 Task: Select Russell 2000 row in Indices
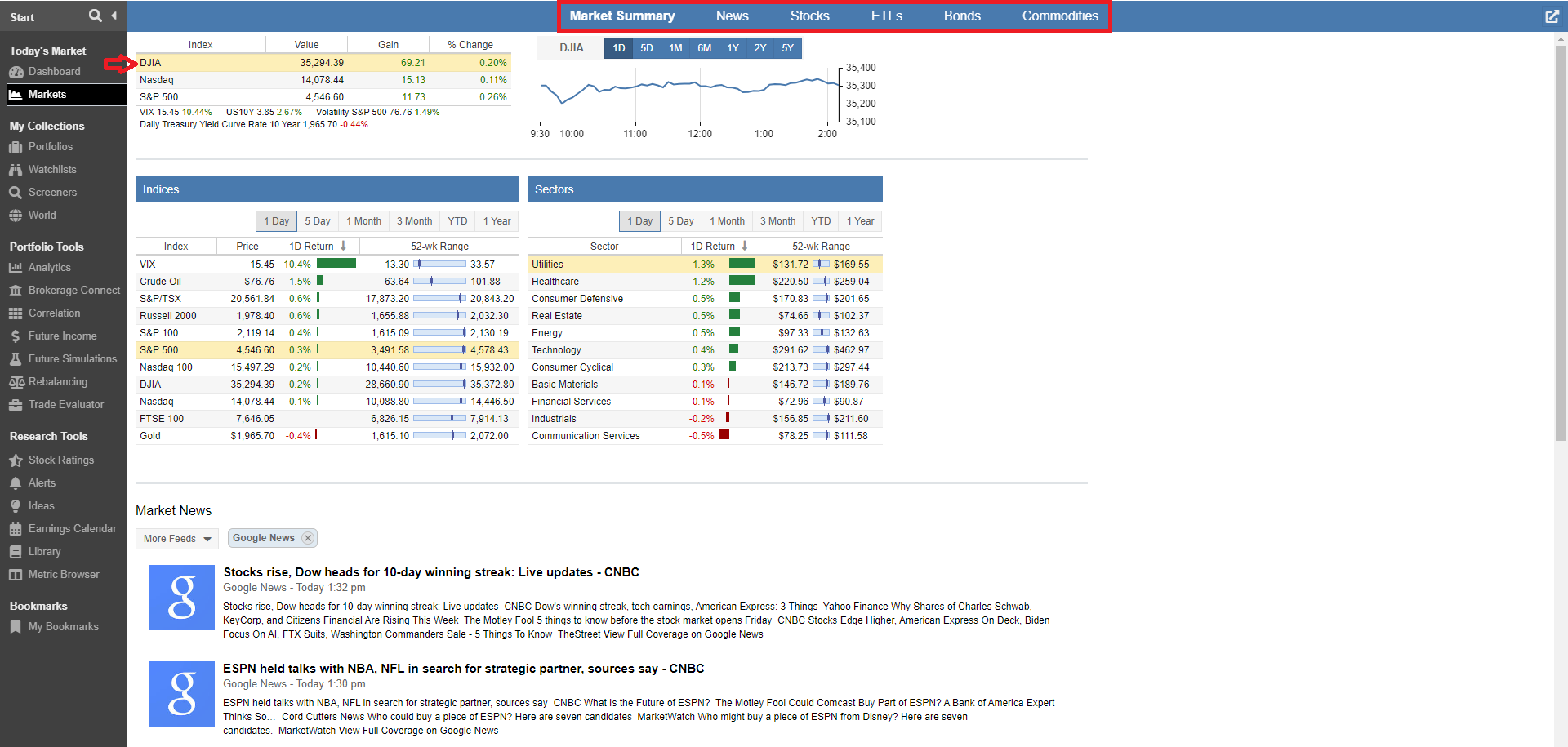[327, 316]
